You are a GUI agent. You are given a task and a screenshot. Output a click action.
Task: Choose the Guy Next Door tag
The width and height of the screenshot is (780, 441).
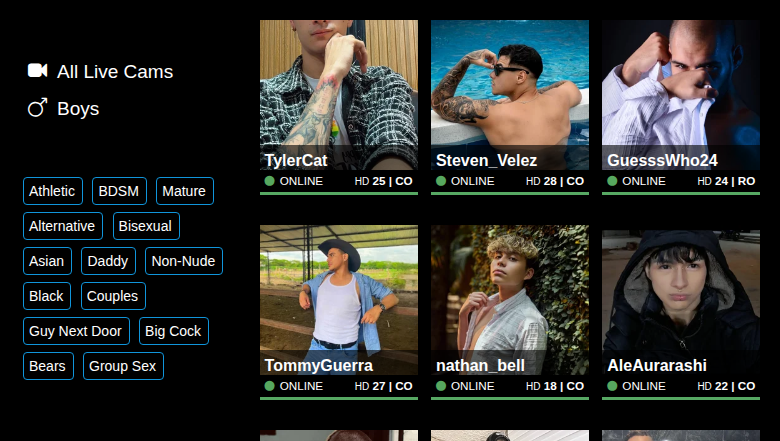point(76,331)
